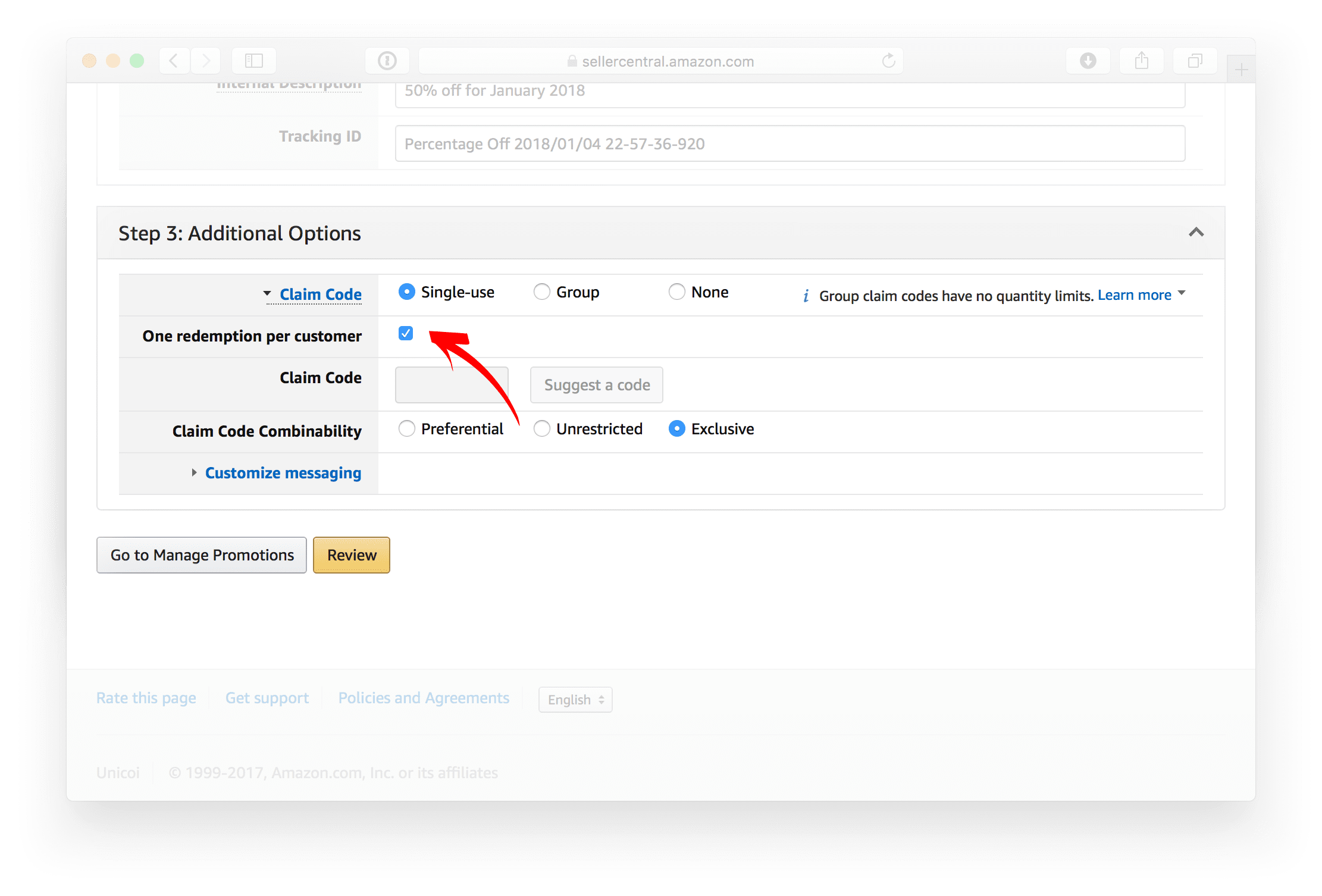Toggle One redemption per customer checkbox
The height and width of the screenshot is (896, 1322).
click(406, 334)
